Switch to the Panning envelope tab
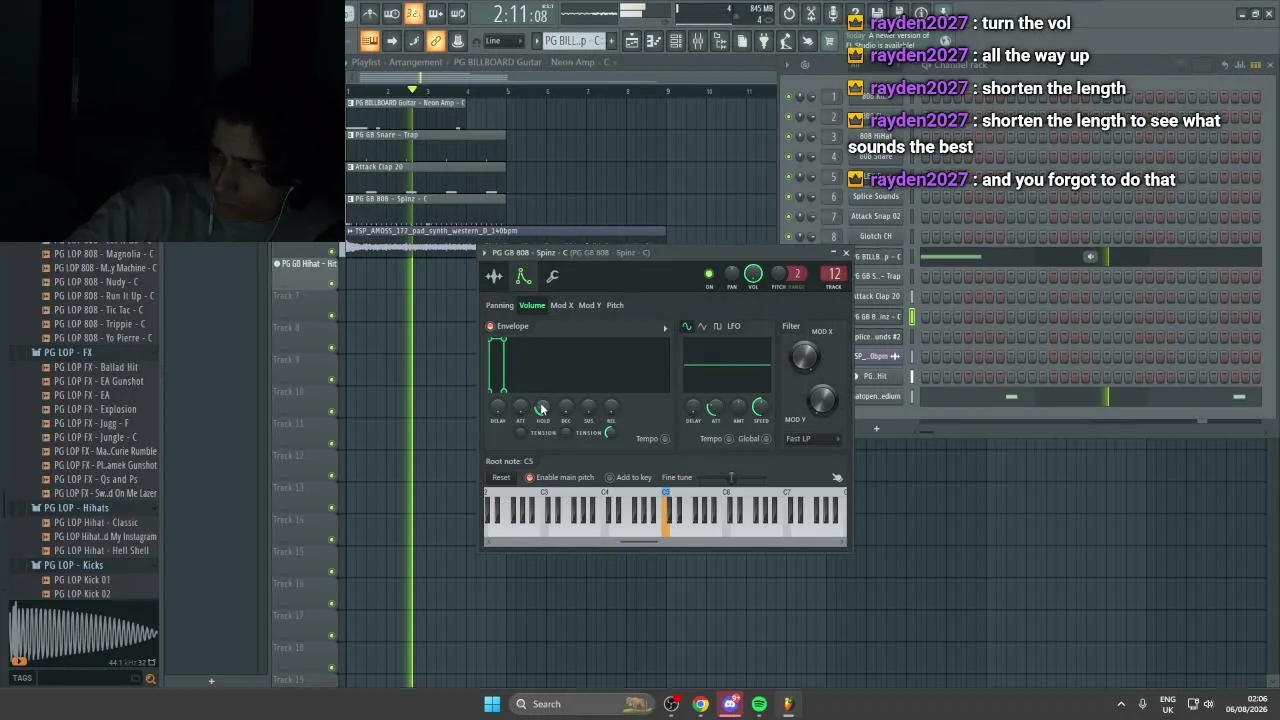The width and height of the screenshot is (1280, 720). (499, 306)
